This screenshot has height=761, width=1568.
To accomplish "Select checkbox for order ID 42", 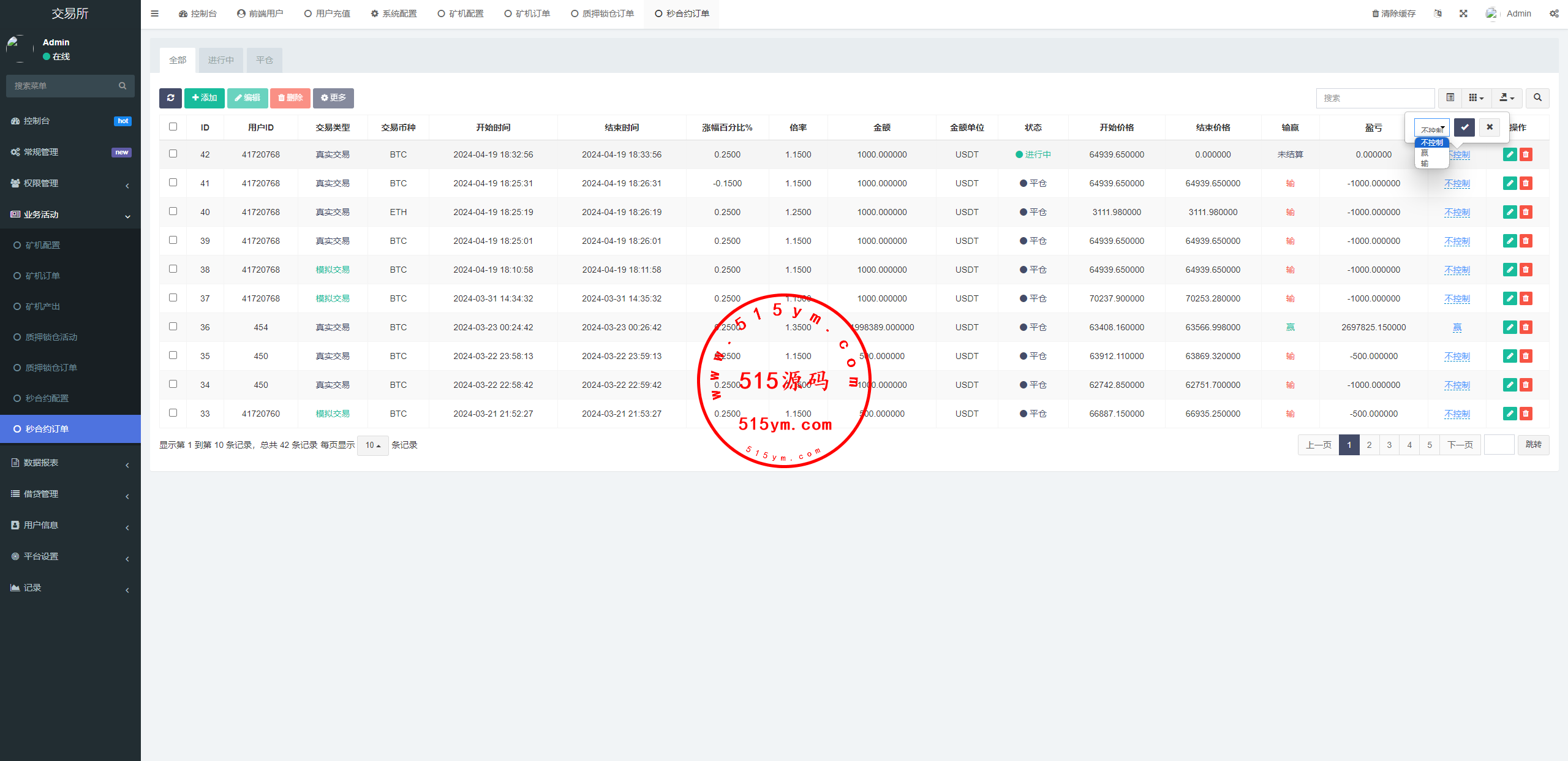I will pyautogui.click(x=173, y=154).
